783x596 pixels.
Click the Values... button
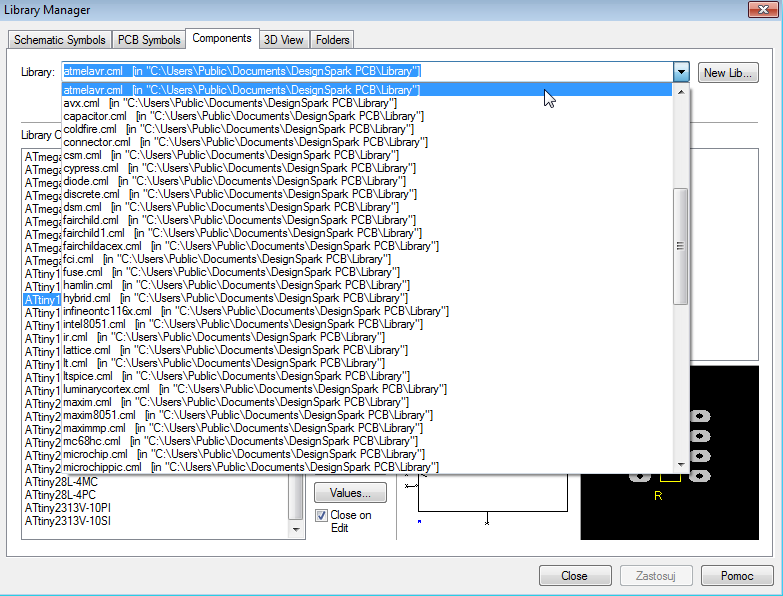coord(350,493)
